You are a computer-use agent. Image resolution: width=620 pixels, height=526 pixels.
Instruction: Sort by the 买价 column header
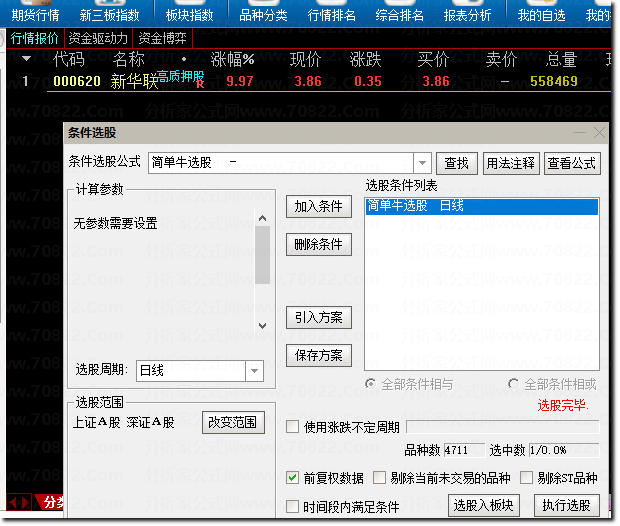click(433, 59)
